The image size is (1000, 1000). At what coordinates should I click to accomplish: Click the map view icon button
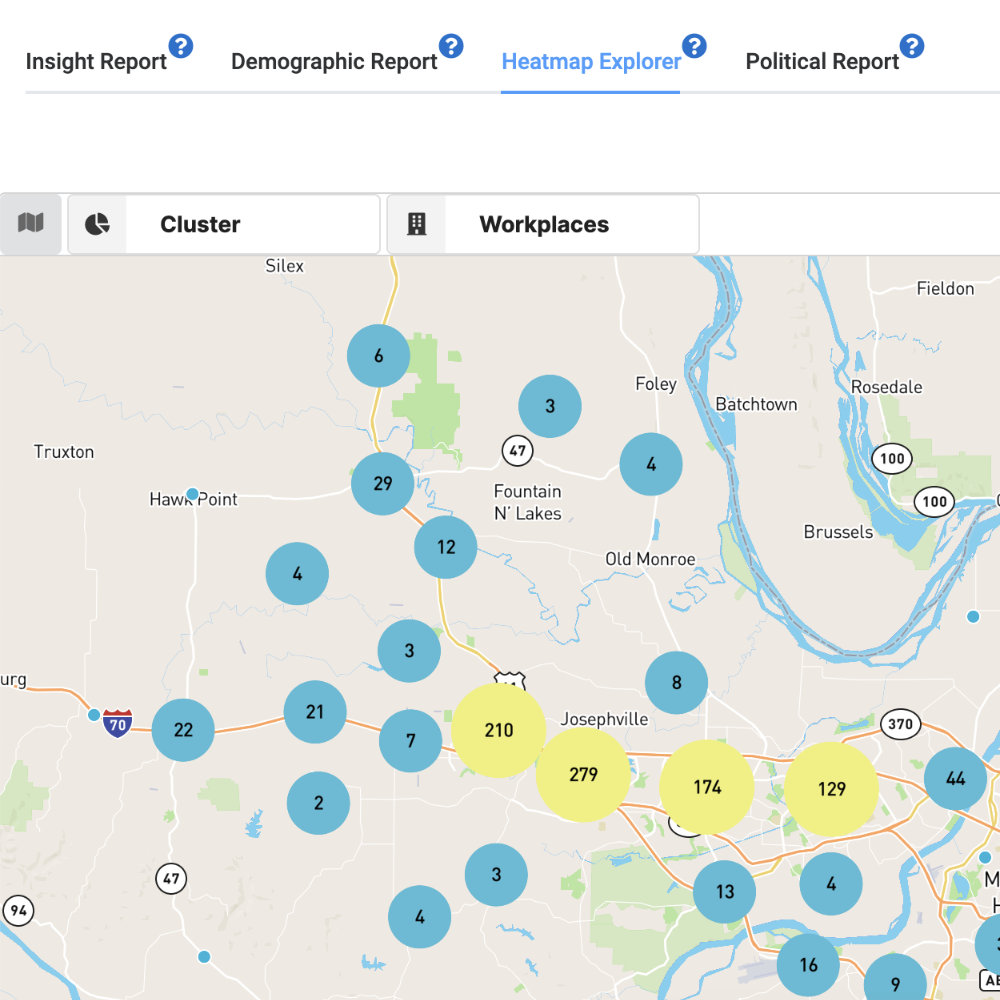click(x=31, y=223)
